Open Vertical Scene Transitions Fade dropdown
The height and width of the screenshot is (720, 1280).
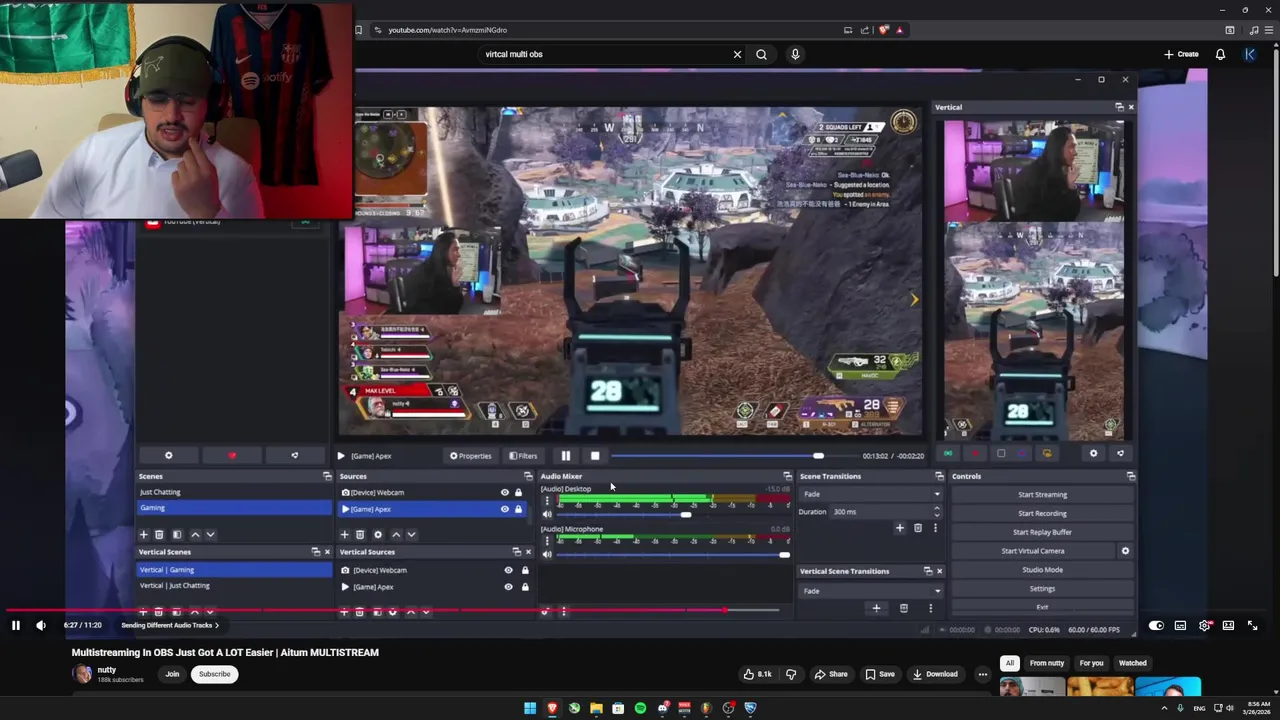871,591
